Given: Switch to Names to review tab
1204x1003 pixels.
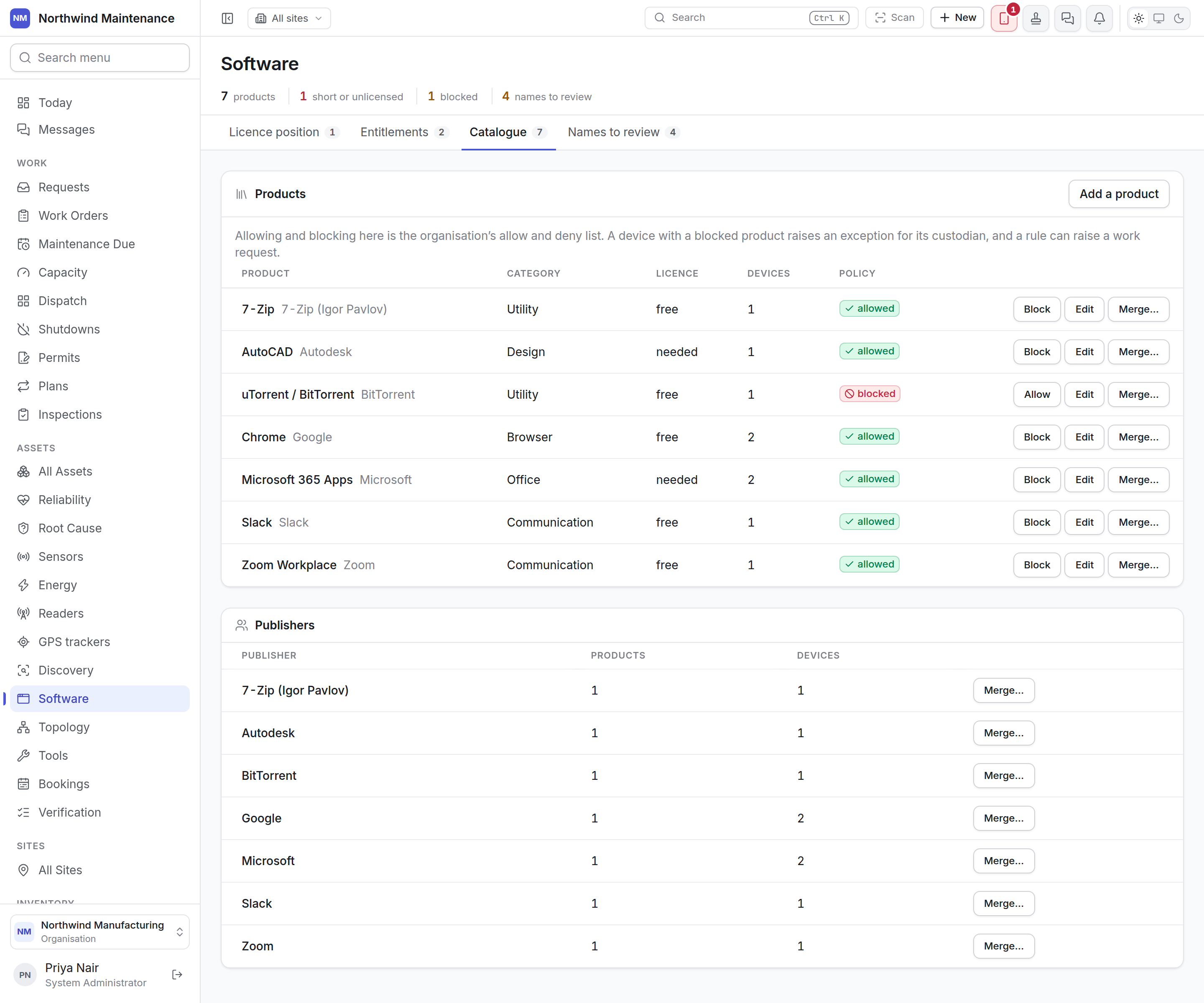Looking at the screenshot, I should (623, 132).
